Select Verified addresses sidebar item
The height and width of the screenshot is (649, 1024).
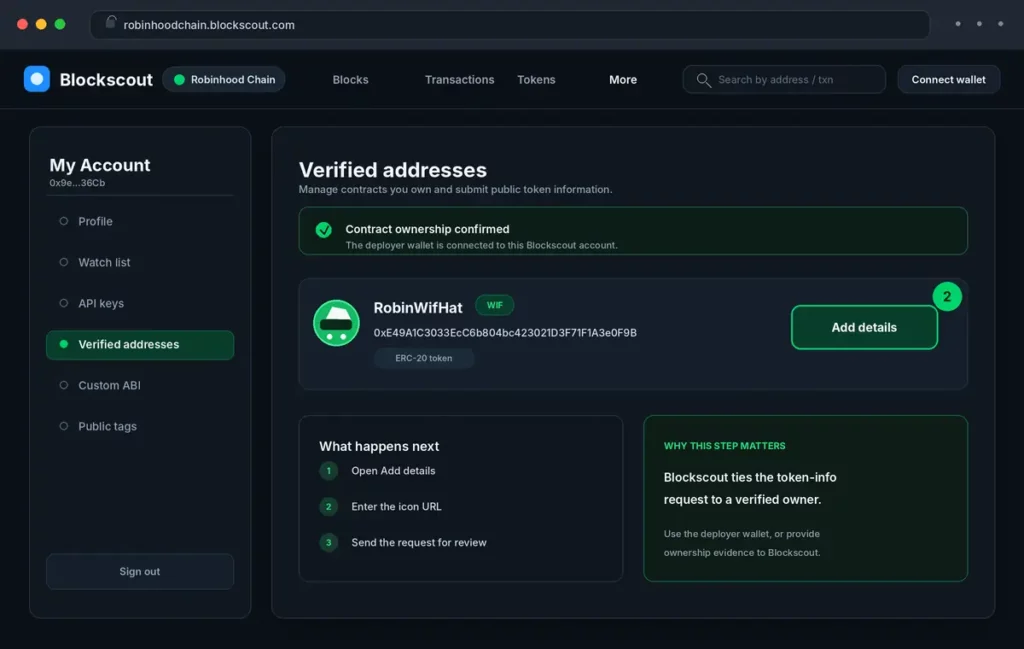(140, 345)
